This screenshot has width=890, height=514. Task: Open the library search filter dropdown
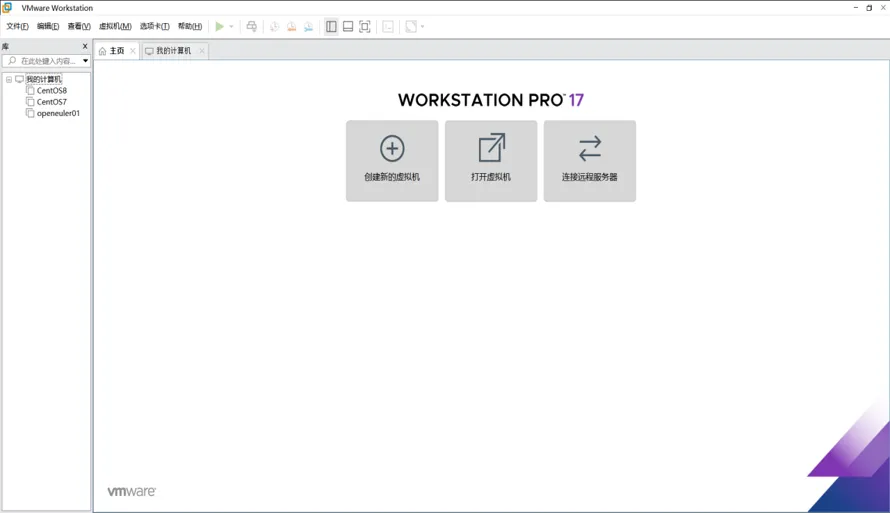[85, 61]
